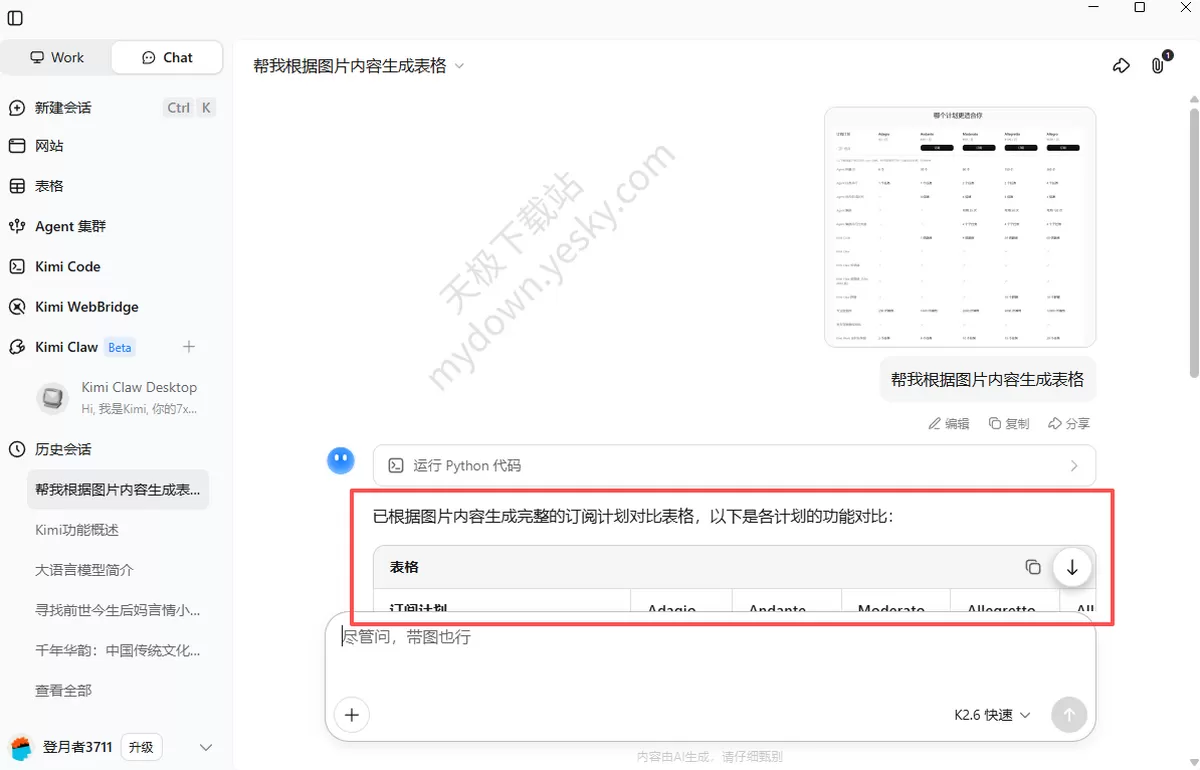Open the uploaded plan comparison image thumbnail

coord(960,227)
